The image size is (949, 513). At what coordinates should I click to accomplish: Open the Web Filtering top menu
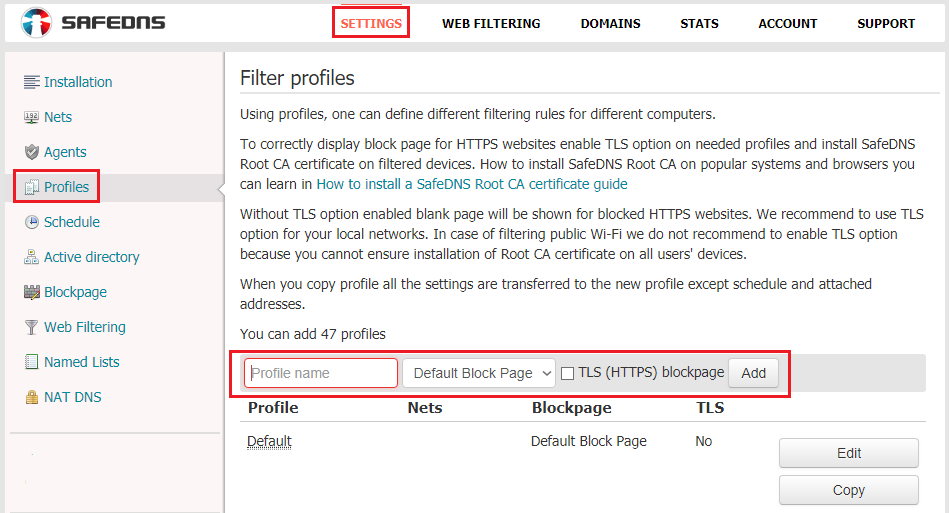click(x=491, y=24)
